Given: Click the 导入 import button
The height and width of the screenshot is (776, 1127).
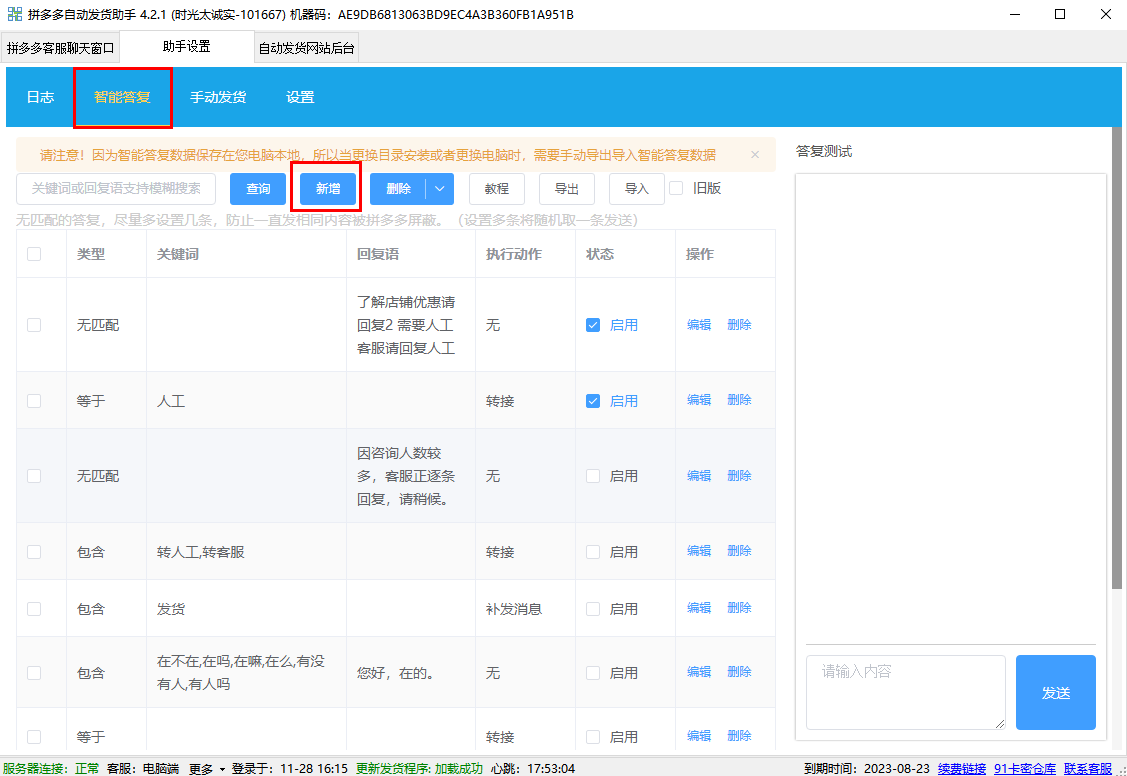Looking at the screenshot, I should [x=636, y=189].
